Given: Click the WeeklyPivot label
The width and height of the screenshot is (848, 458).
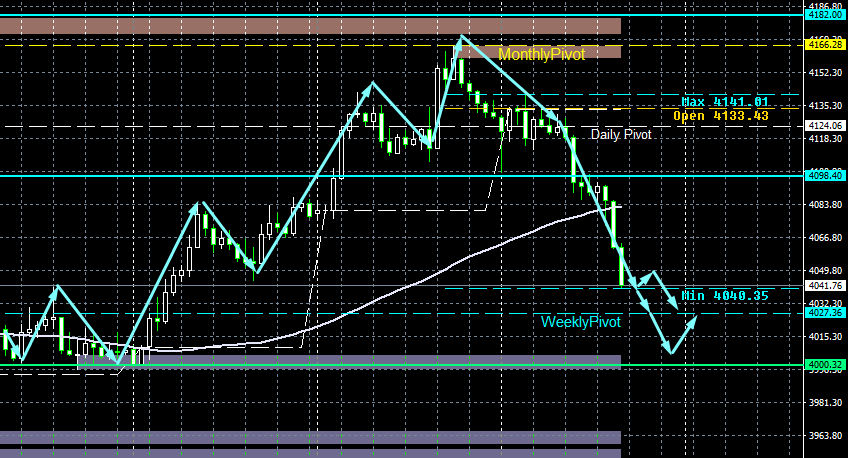Looking at the screenshot, I should point(581,322).
